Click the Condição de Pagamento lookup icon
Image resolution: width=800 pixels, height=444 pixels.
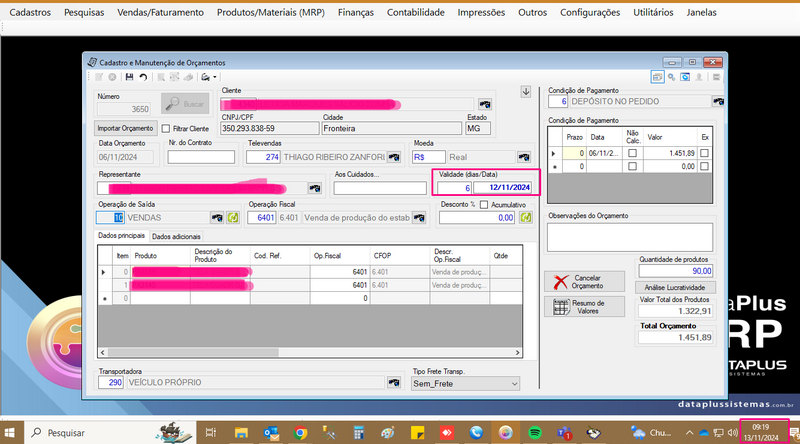pos(718,102)
